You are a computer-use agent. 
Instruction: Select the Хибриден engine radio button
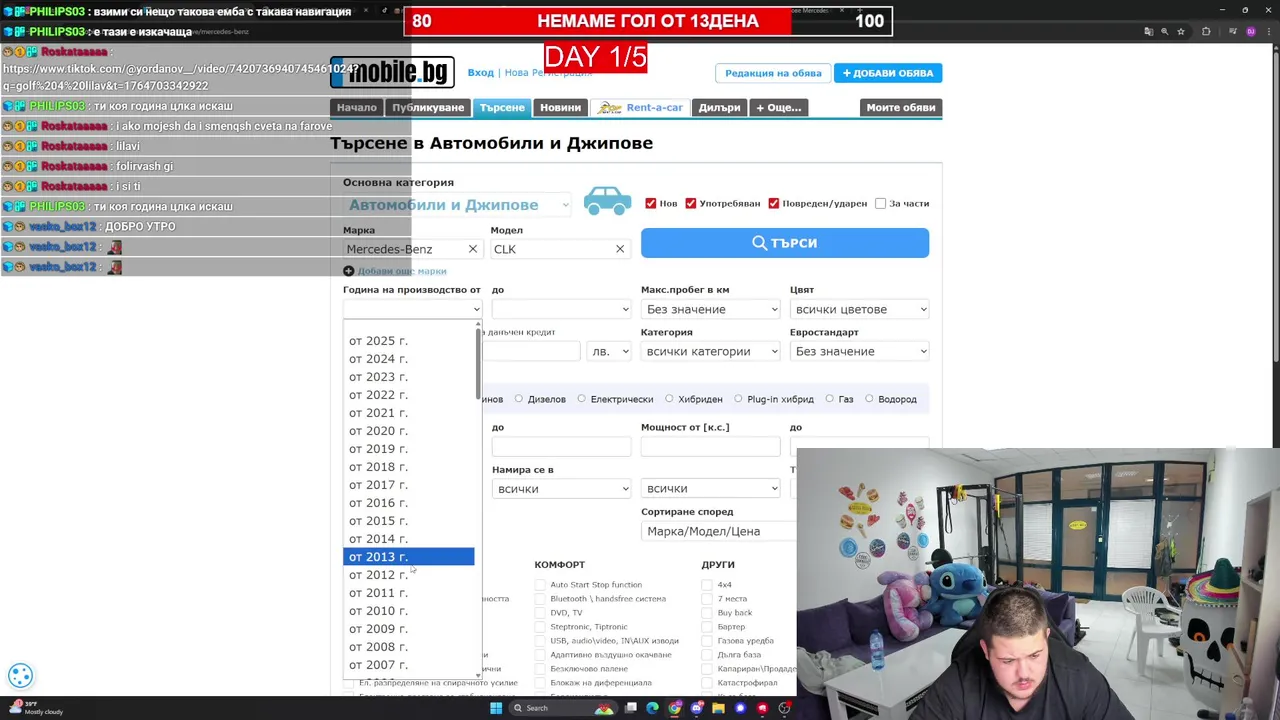click(x=669, y=399)
